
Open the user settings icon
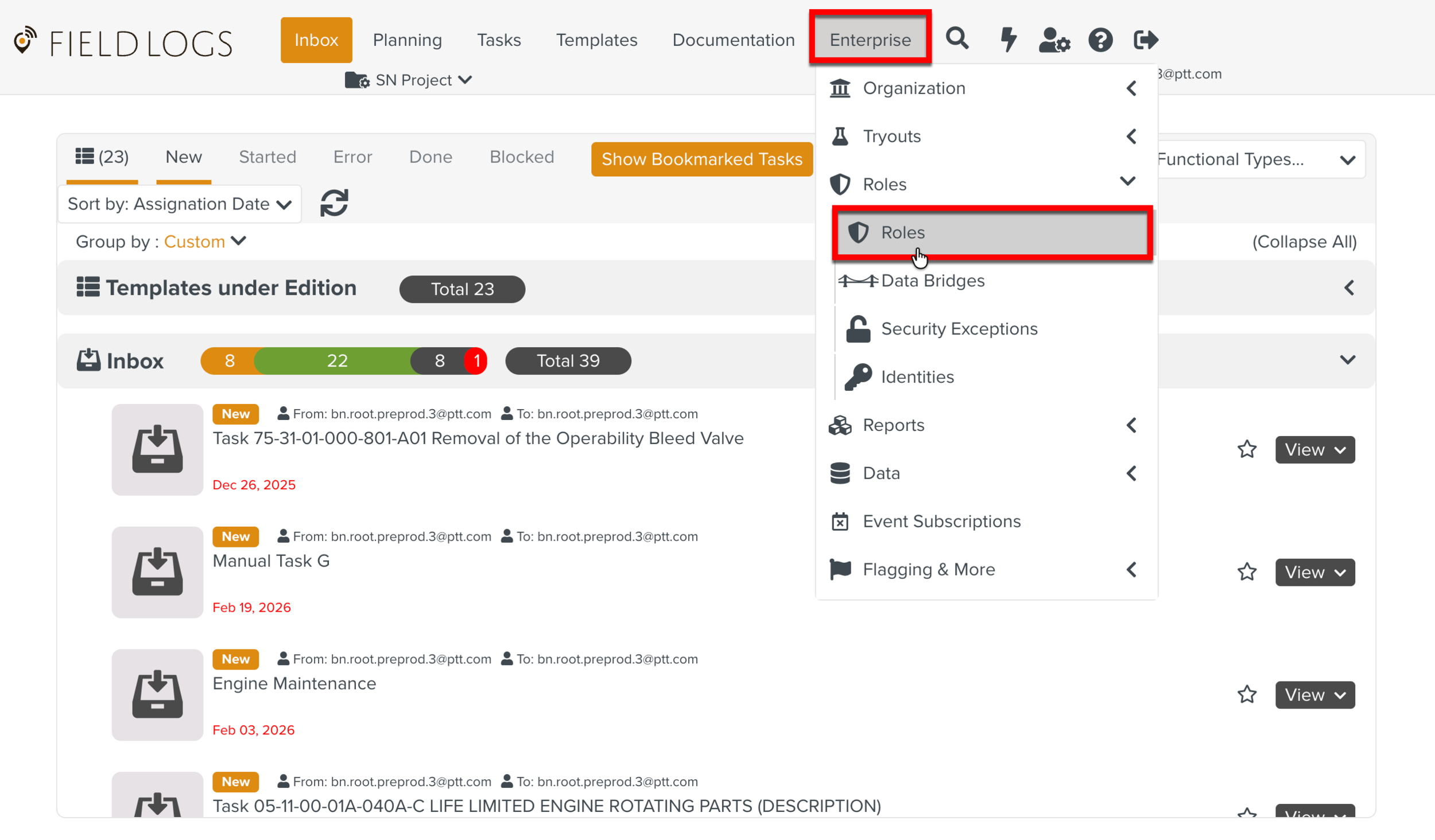1054,40
